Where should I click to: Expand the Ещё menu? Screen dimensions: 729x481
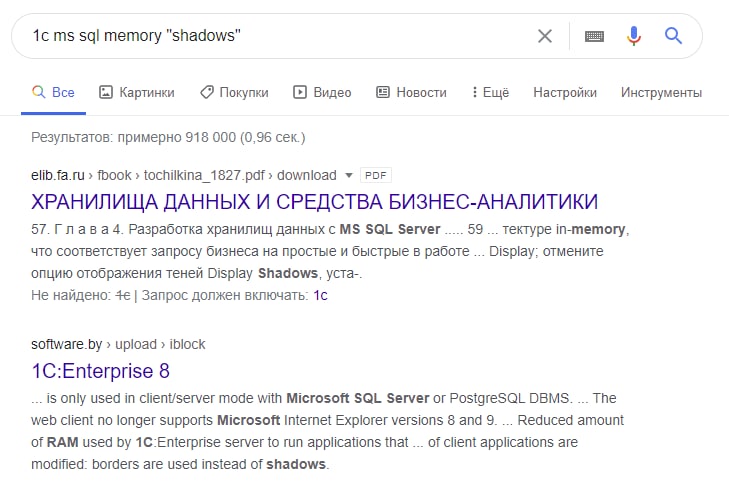(x=490, y=92)
